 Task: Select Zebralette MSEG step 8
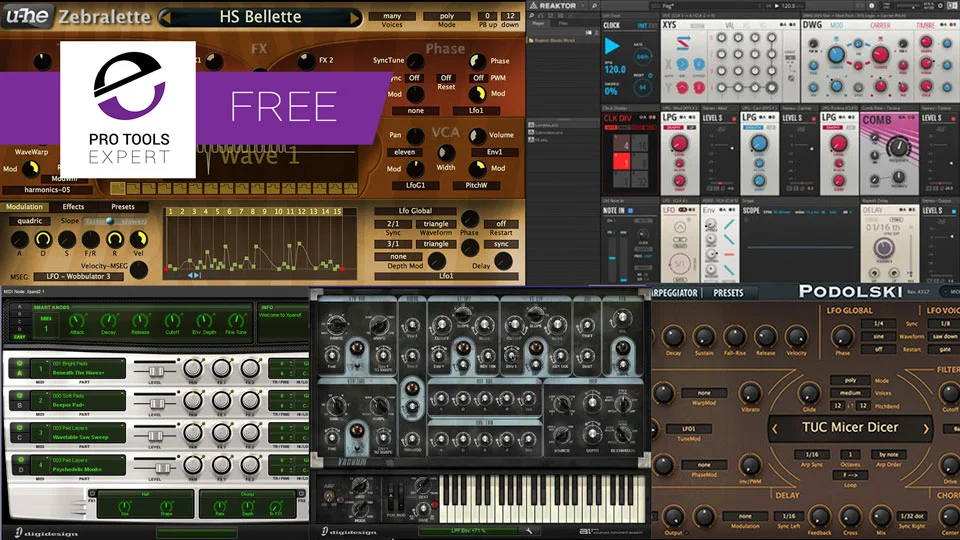253,211
